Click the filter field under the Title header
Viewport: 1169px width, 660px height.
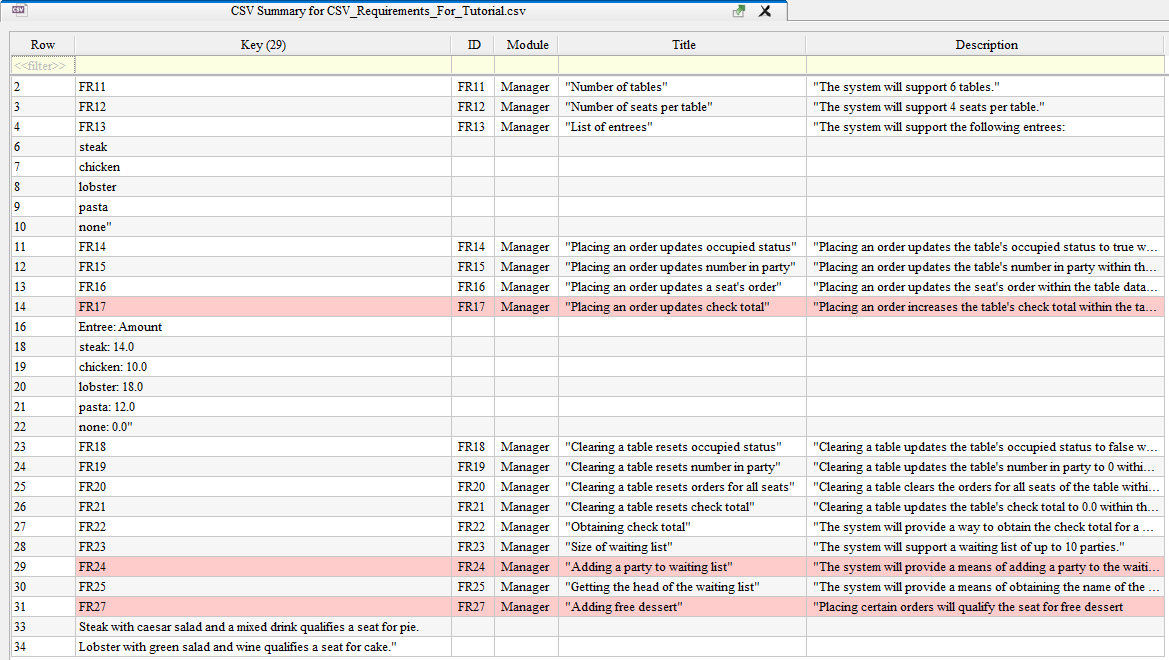(x=683, y=64)
